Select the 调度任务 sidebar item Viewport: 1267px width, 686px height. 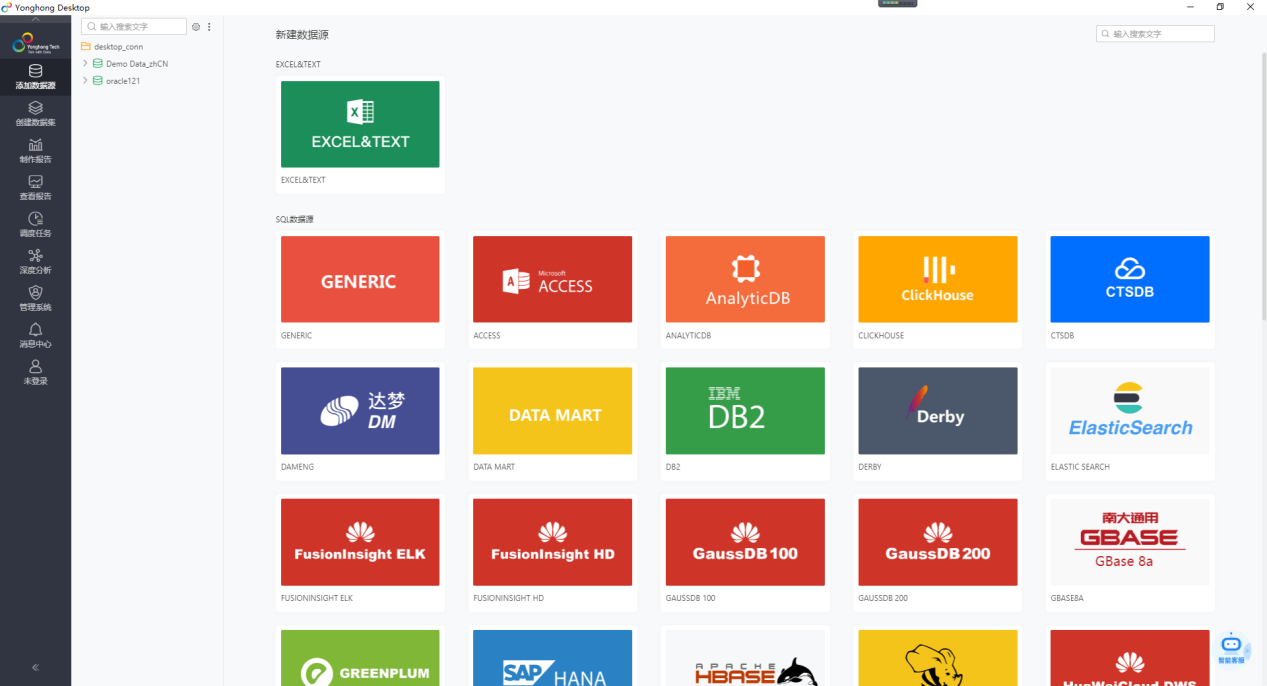point(35,225)
